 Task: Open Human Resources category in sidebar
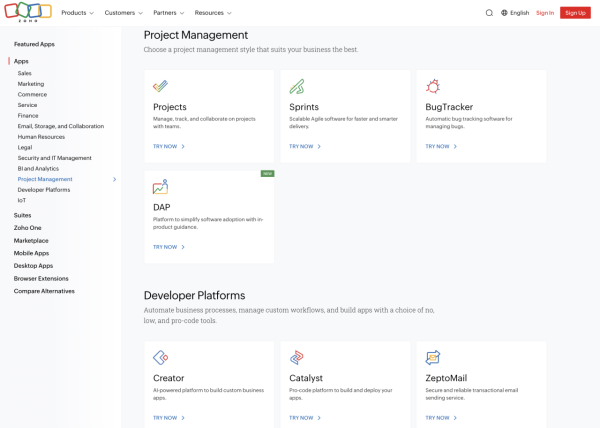tap(41, 137)
